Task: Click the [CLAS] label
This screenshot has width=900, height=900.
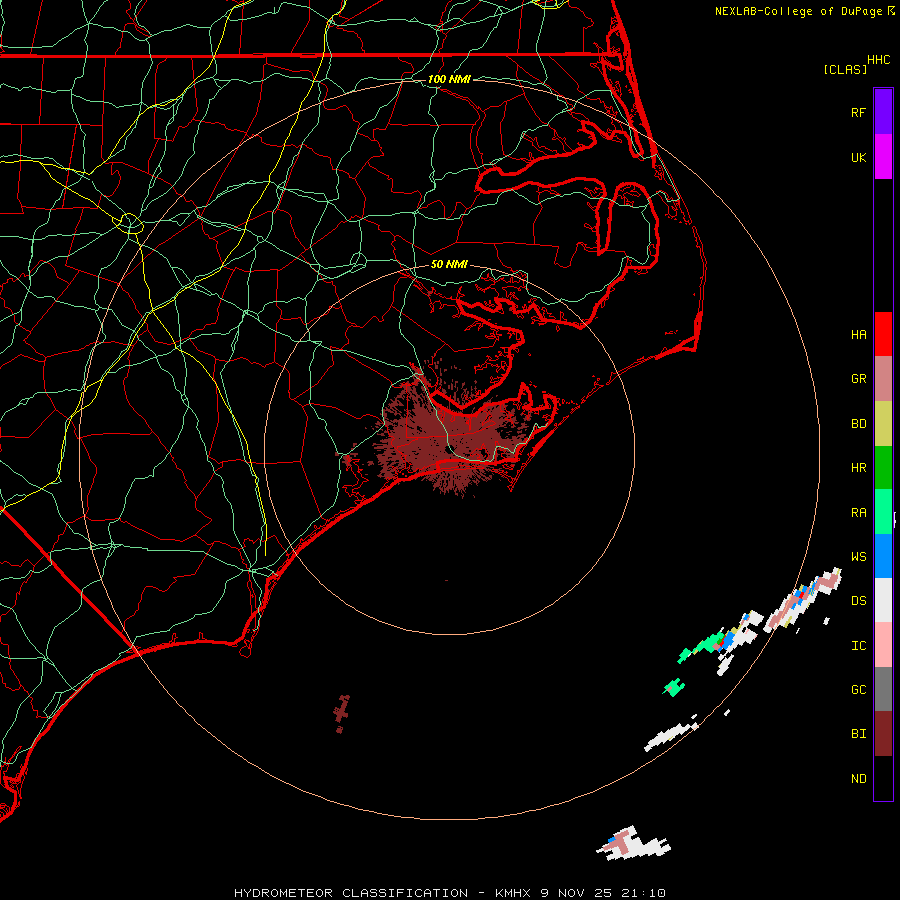Action: point(845,69)
